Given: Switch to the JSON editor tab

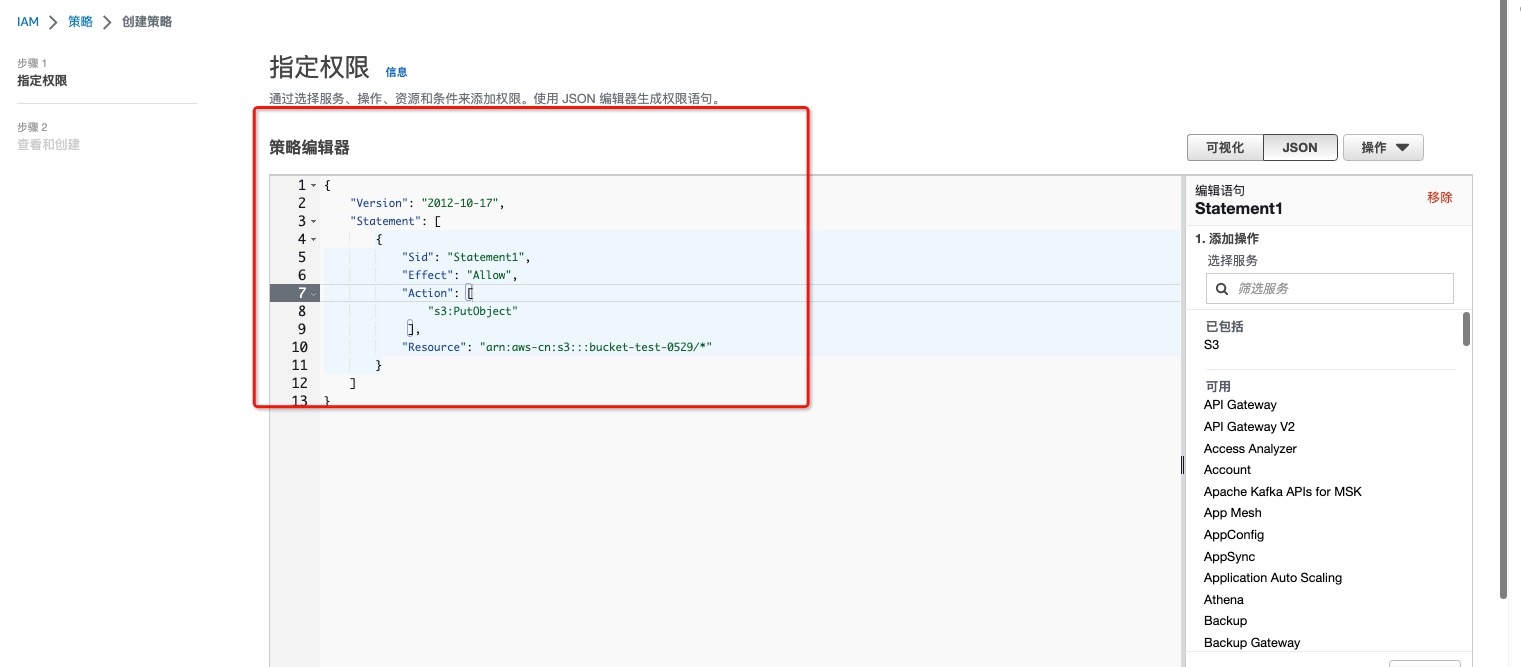Looking at the screenshot, I should pyautogui.click(x=1300, y=147).
